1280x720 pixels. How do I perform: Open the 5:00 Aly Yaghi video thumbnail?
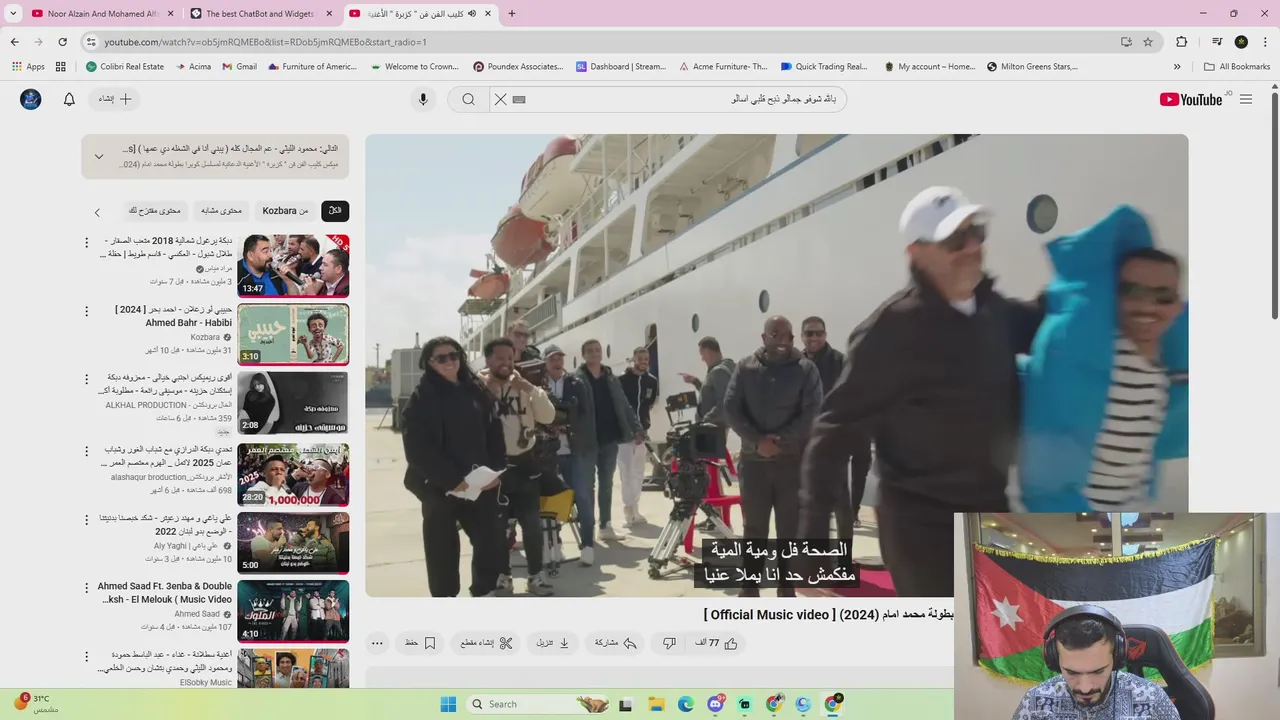click(x=293, y=542)
